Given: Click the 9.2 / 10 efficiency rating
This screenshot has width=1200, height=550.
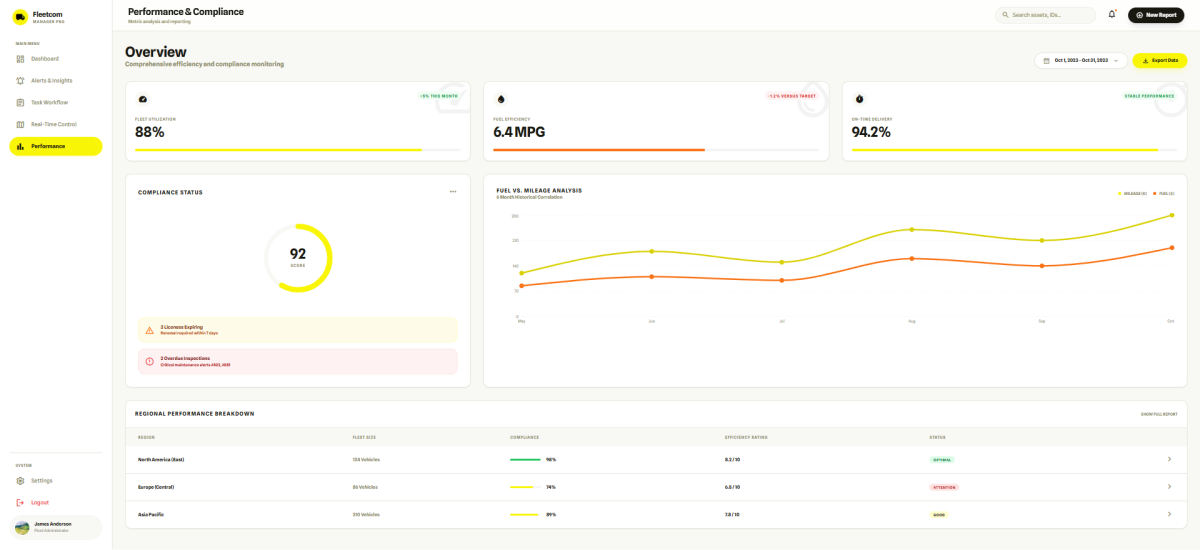Looking at the screenshot, I should click(732, 460).
